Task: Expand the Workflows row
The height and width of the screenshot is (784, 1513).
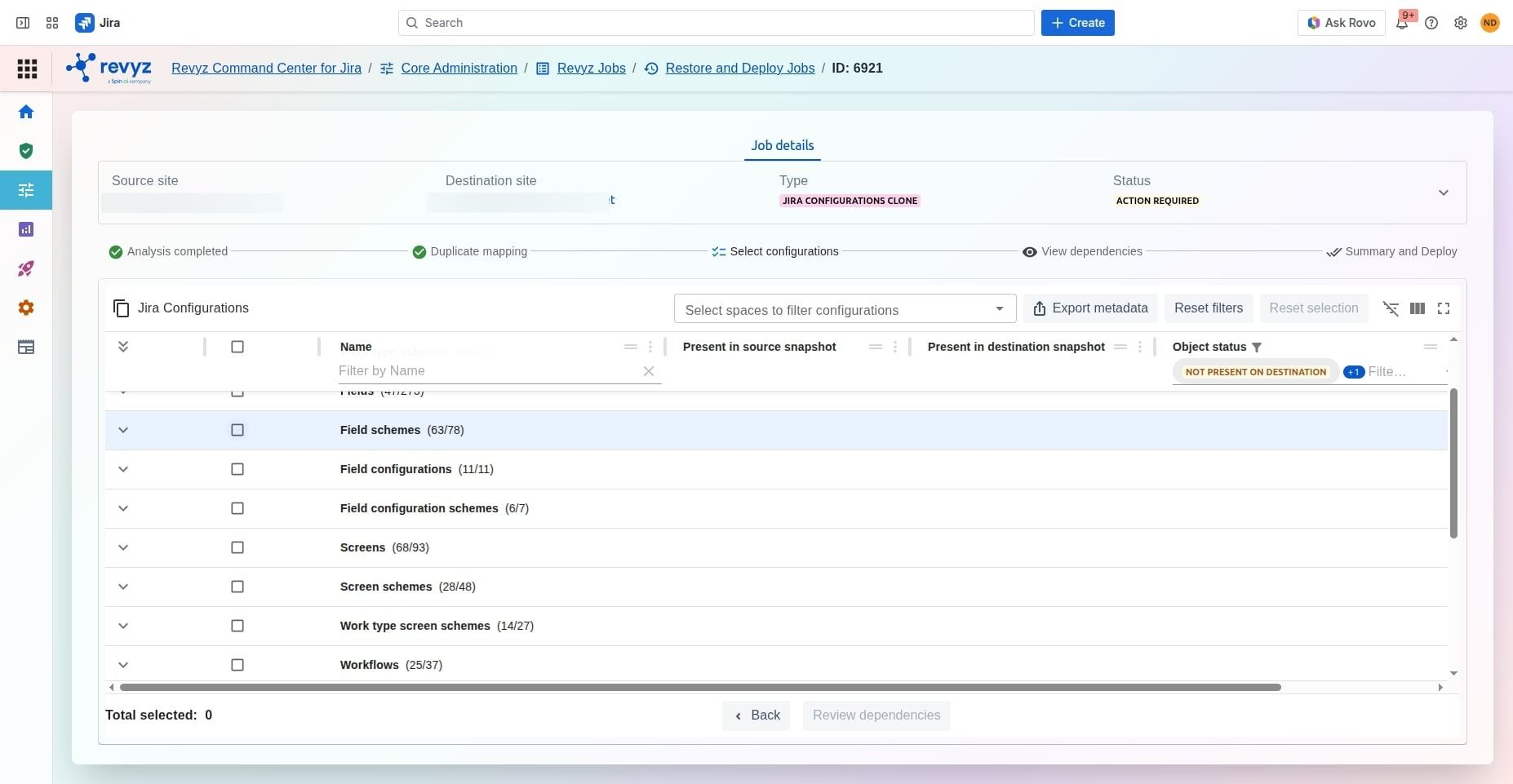Action: coord(123,665)
